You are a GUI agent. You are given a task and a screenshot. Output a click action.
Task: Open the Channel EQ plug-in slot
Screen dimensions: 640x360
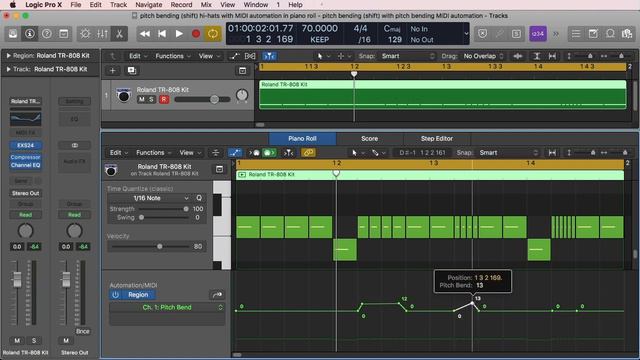pyautogui.click(x=25, y=165)
